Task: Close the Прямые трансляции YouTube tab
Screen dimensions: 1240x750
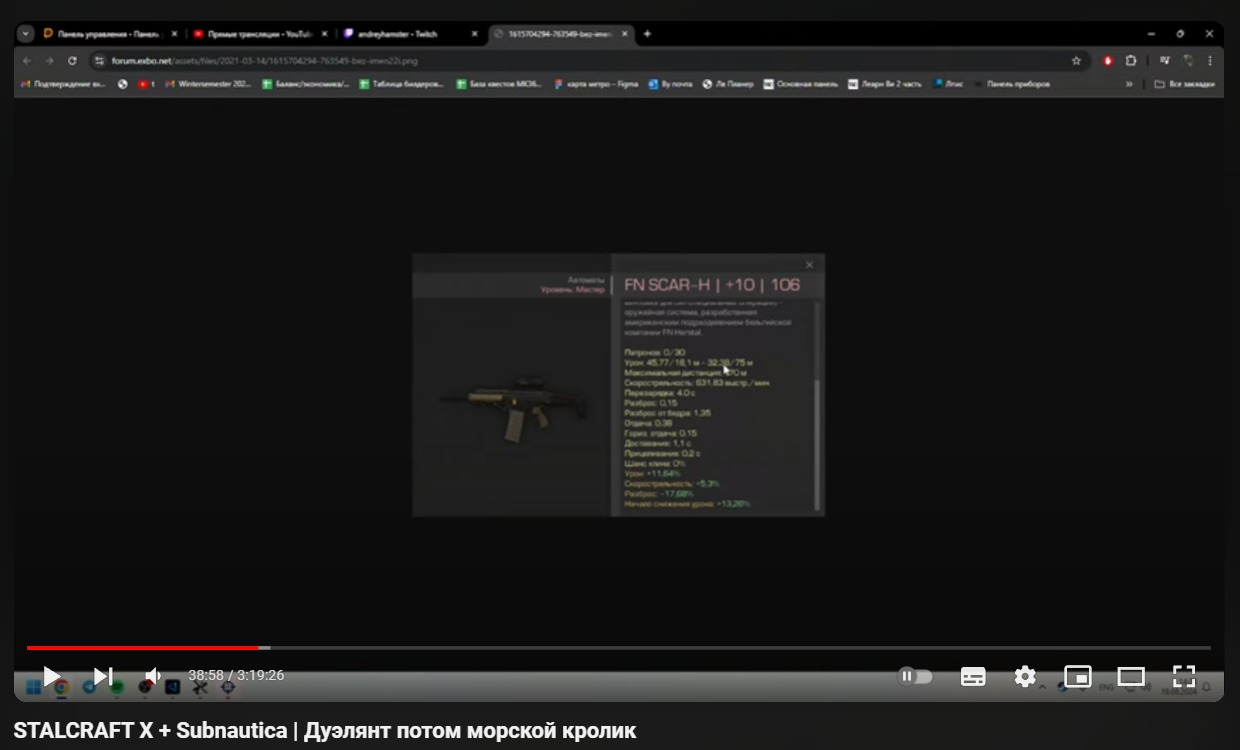Action: (x=324, y=34)
